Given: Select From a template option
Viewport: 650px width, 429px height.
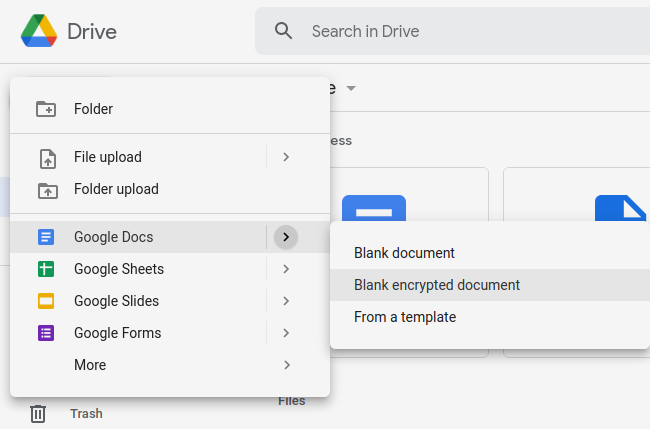Looking at the screenshot, I should 405,317.
